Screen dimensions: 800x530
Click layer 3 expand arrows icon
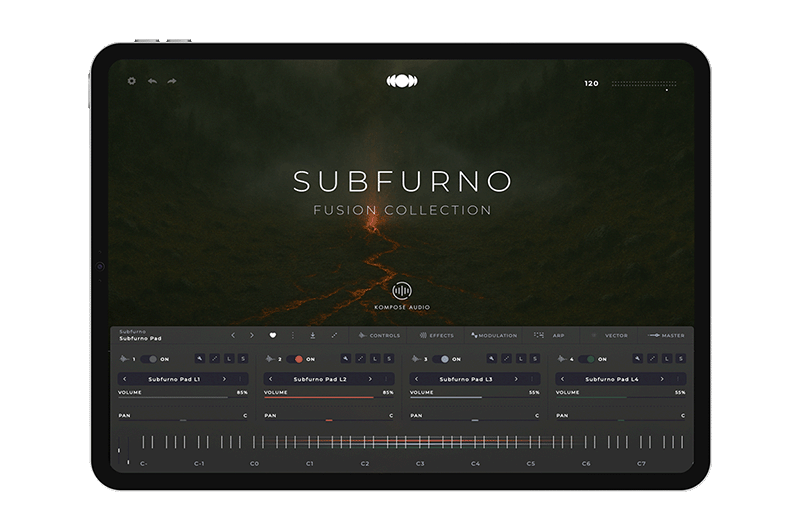pyautogui.click(x=507, y=359)
